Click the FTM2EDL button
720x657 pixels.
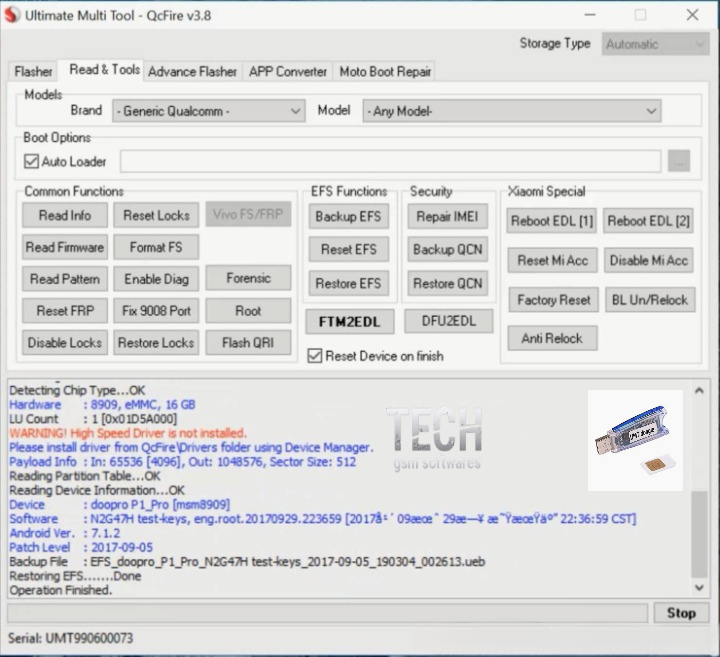click(349, 321)
